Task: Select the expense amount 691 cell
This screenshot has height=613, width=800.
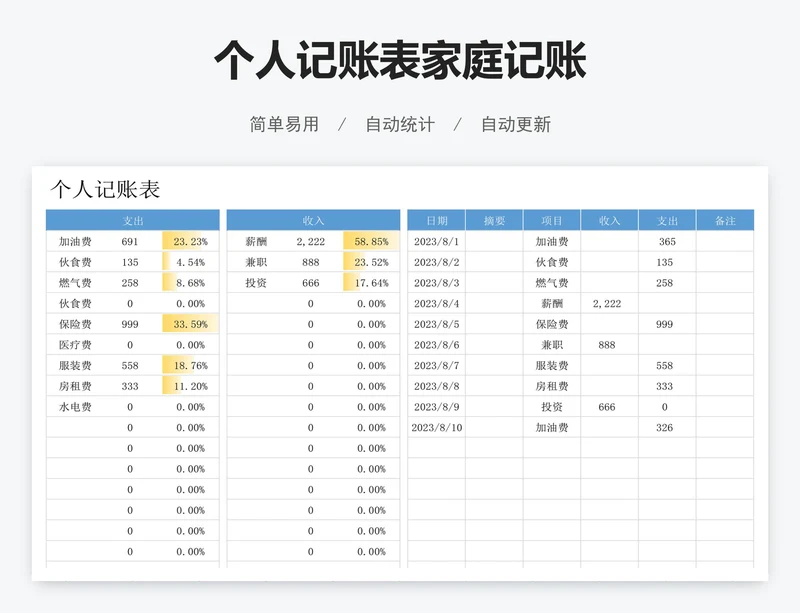Action: click(130, 241)
